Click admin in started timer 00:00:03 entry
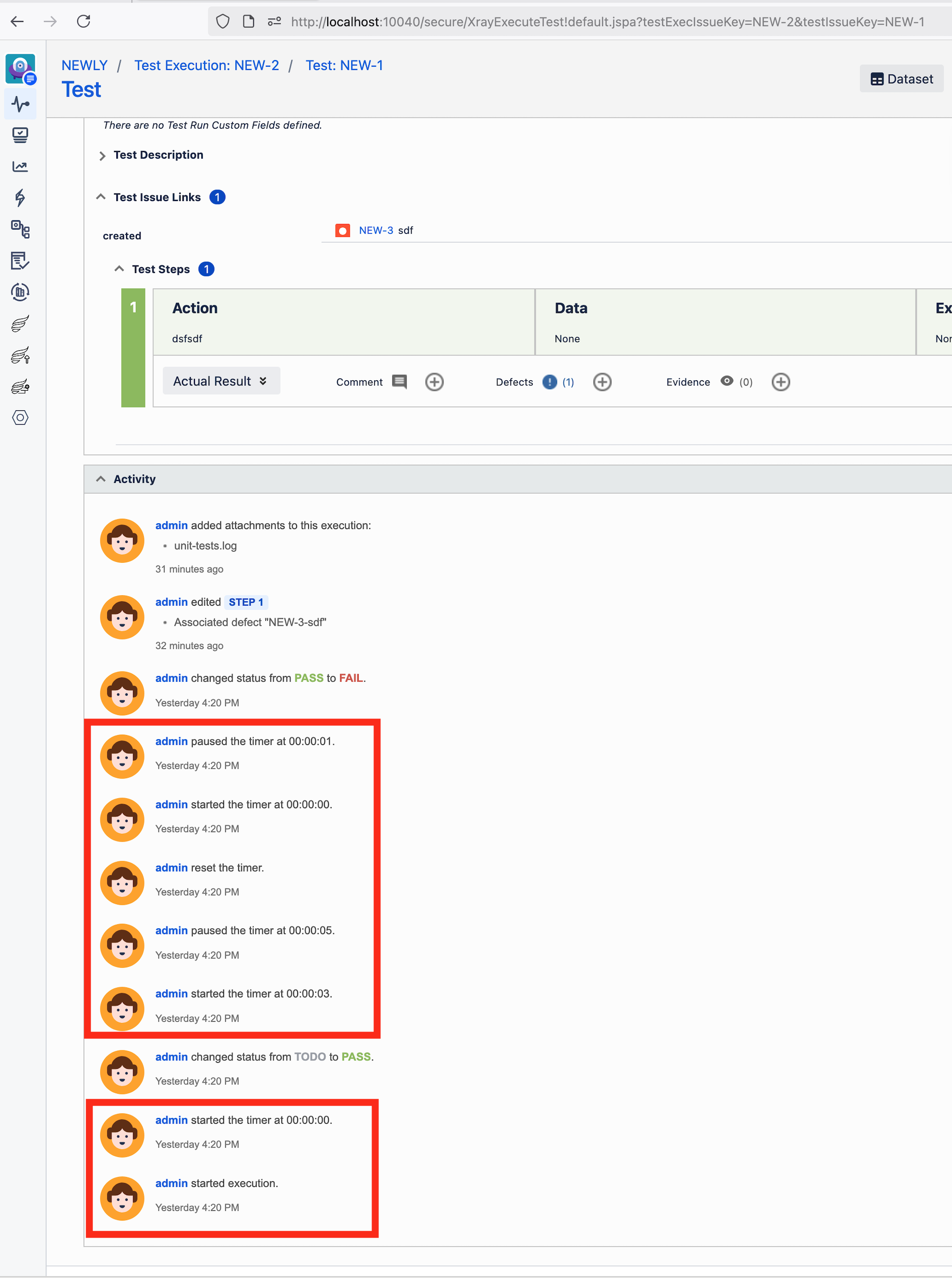The image size is (952, 1278). [171, 994]
